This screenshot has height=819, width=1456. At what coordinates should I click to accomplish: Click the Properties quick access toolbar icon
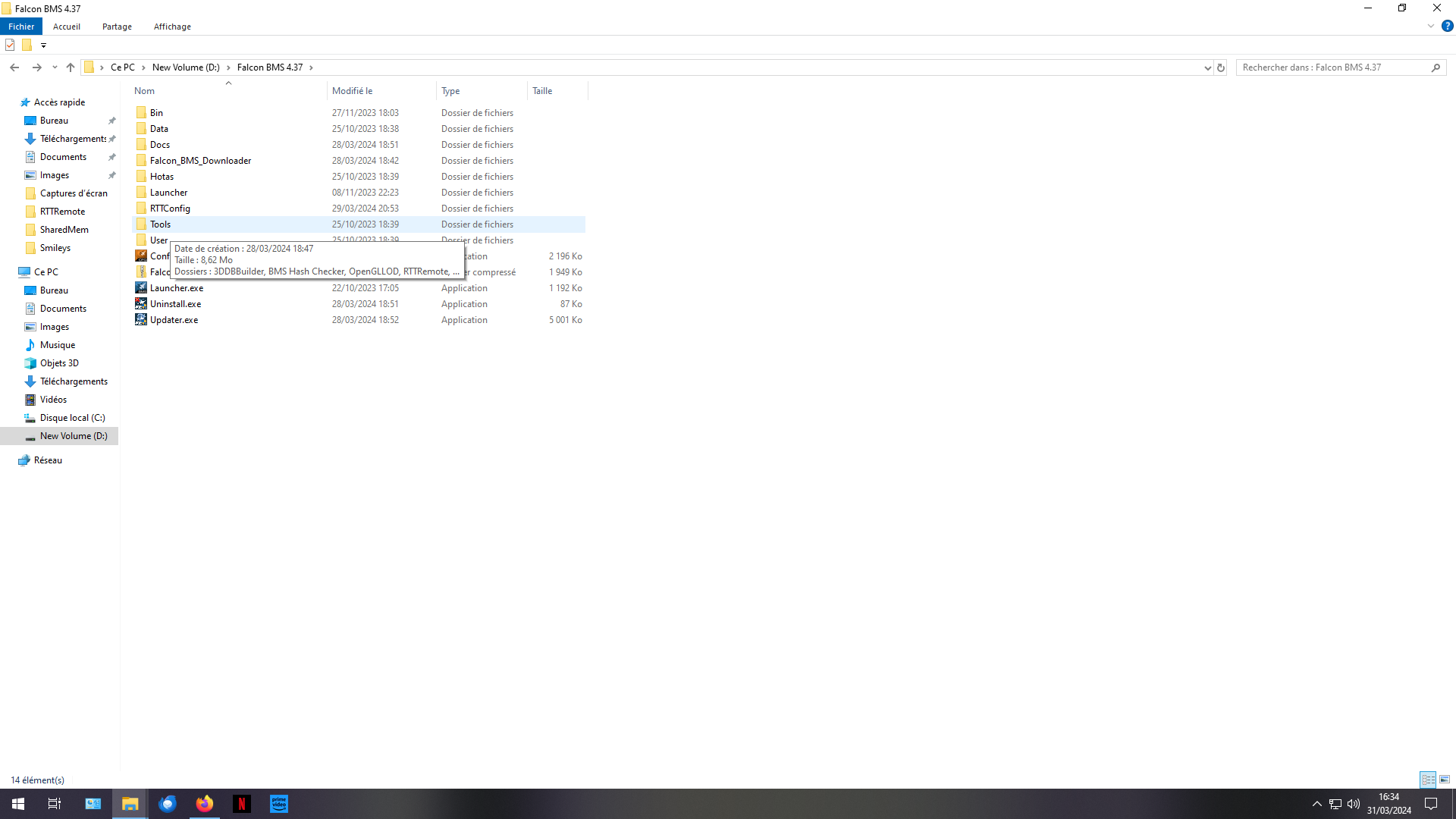10,45
